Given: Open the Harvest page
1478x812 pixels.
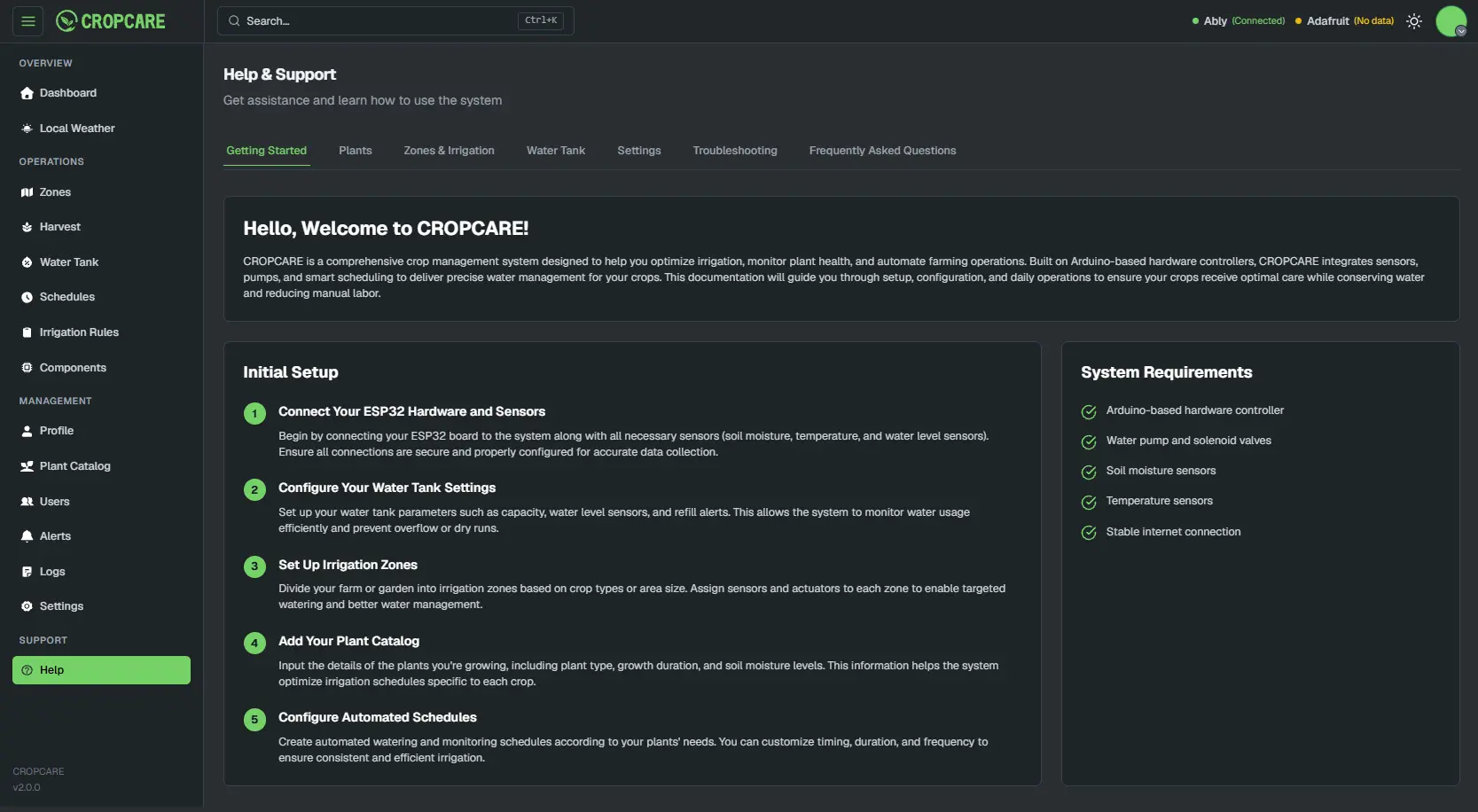Looking at the screenshot, I should click(x=101, y=227).
